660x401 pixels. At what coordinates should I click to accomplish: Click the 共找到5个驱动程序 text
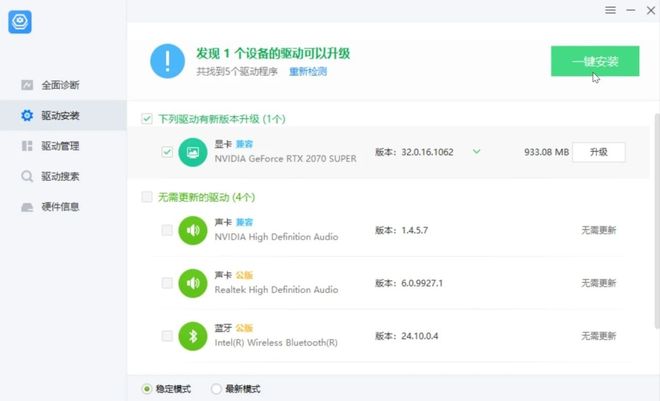[237, 72]
